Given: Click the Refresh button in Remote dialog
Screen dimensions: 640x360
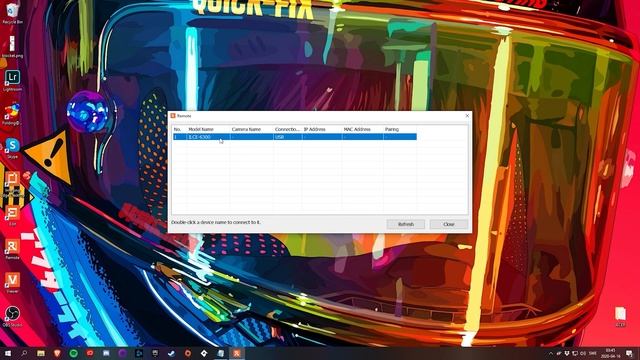Looking at the screenshot, I should click(406, 224).
